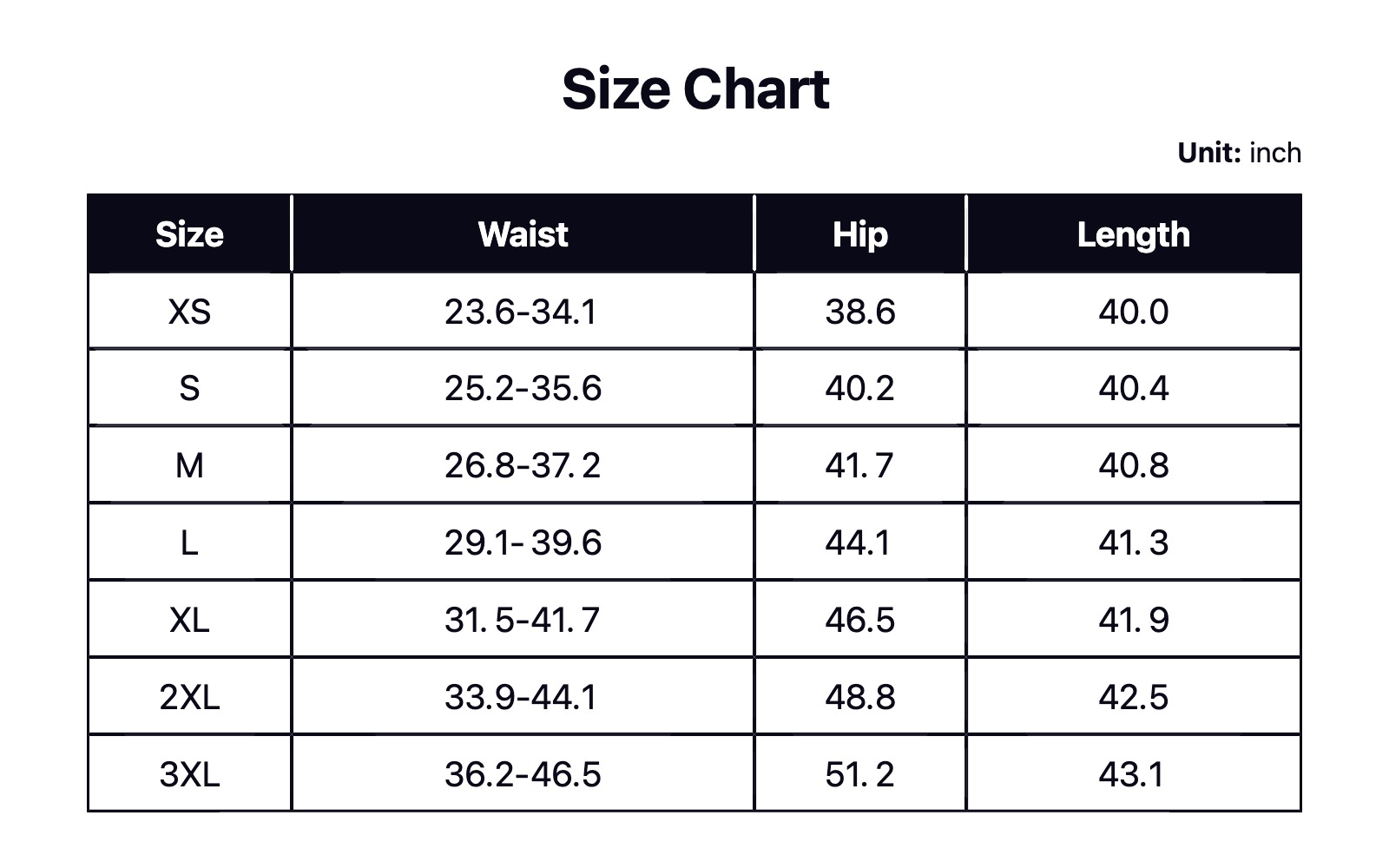This screenshot has width=1389, height=868.
Task: Click the Hip column header
Action: point(859,234)
